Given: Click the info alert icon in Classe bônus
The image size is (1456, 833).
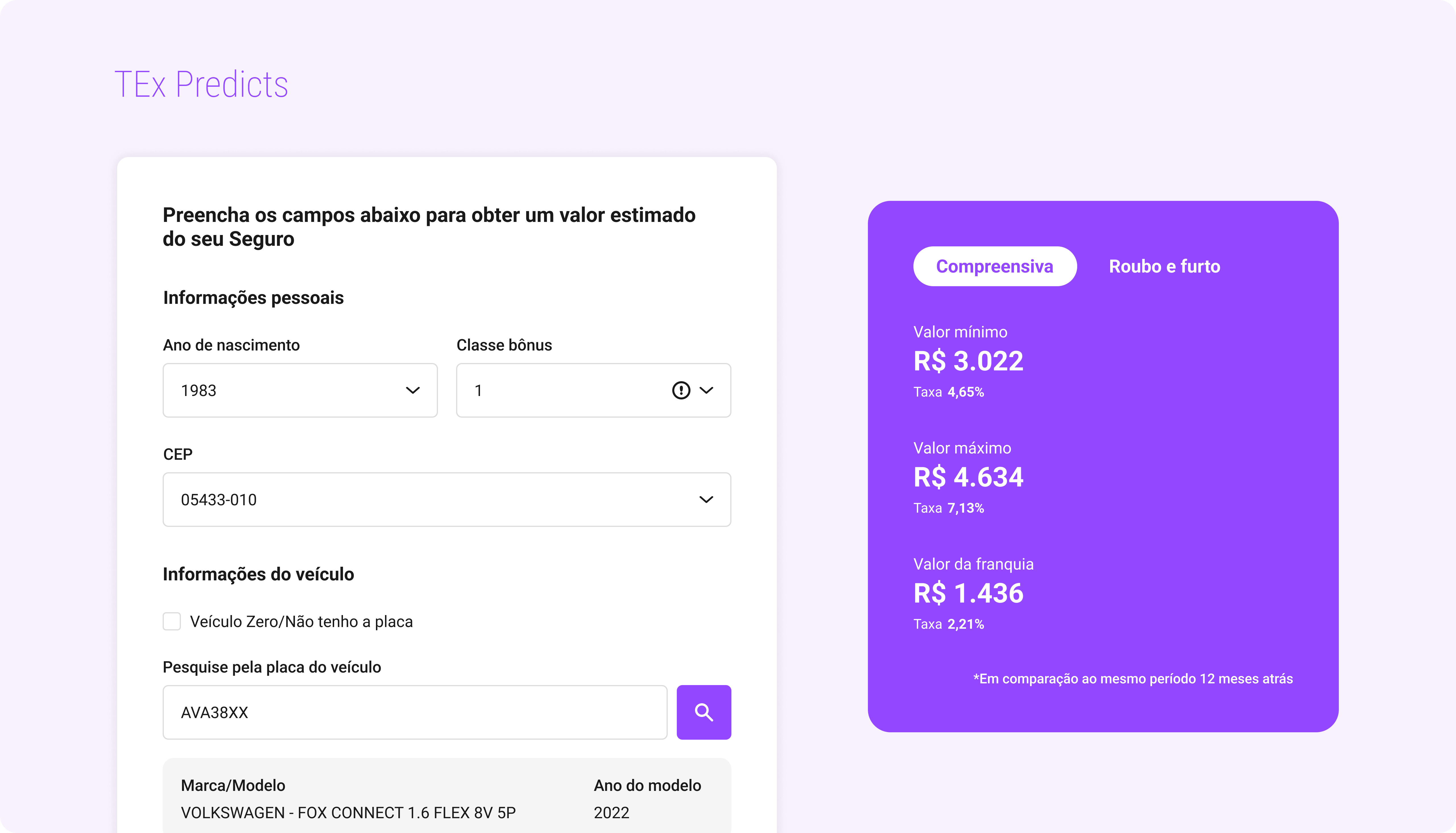Looking at the screenshot, I should click(681, 390).
